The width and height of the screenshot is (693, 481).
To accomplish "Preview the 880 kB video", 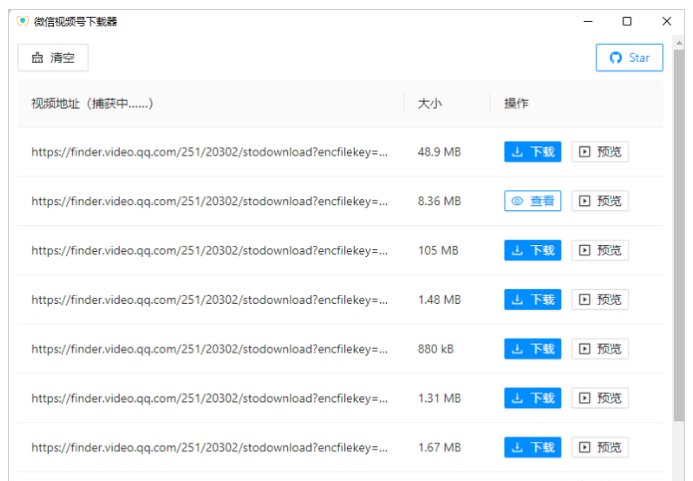I will (x=600, y=349).
